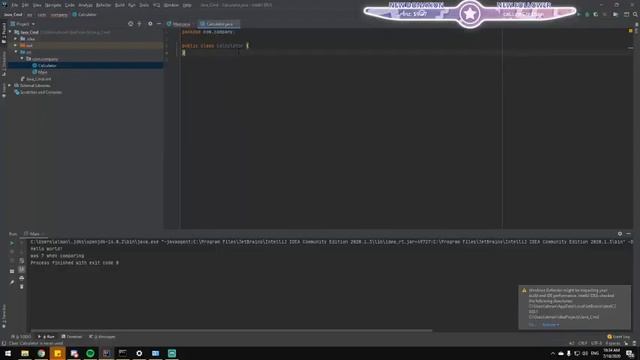The image size is (640, 360).
Task: Hide the Project panel with minimize icon
Action: [x=159, y=24]
